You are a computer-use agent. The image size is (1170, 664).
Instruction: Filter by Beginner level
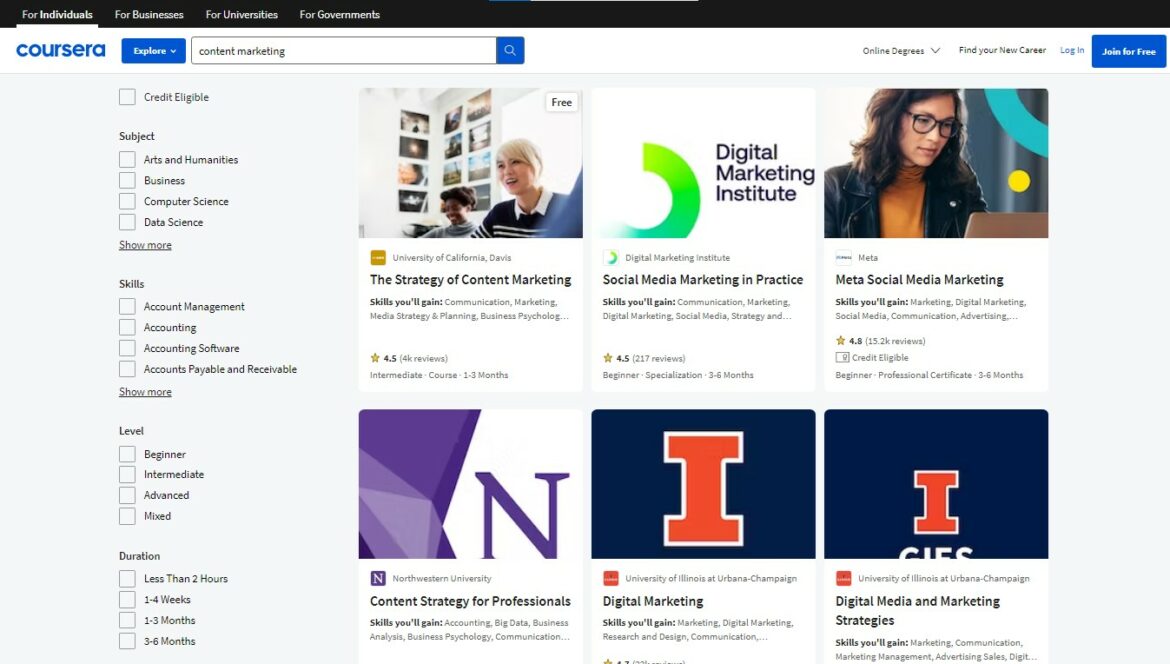128,454
